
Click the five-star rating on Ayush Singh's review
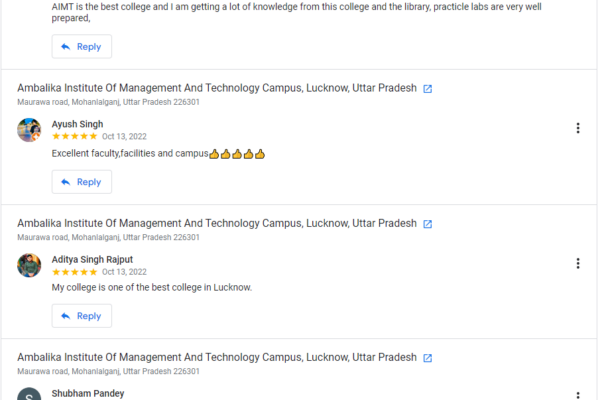point(74,136)
